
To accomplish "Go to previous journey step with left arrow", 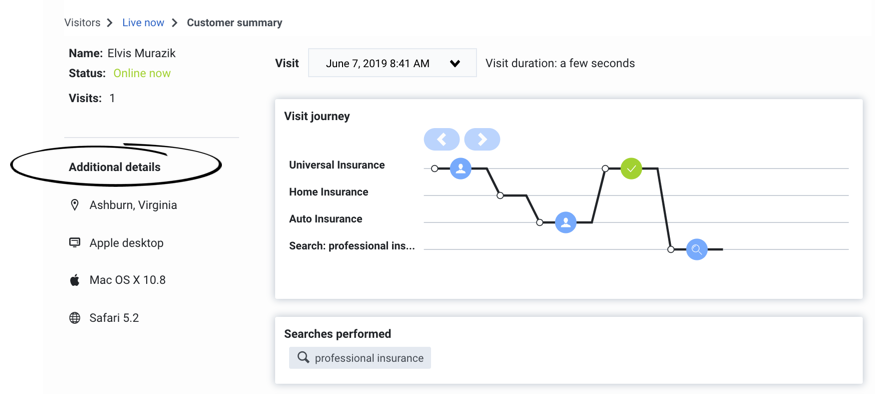I will (x=441, y=139).
